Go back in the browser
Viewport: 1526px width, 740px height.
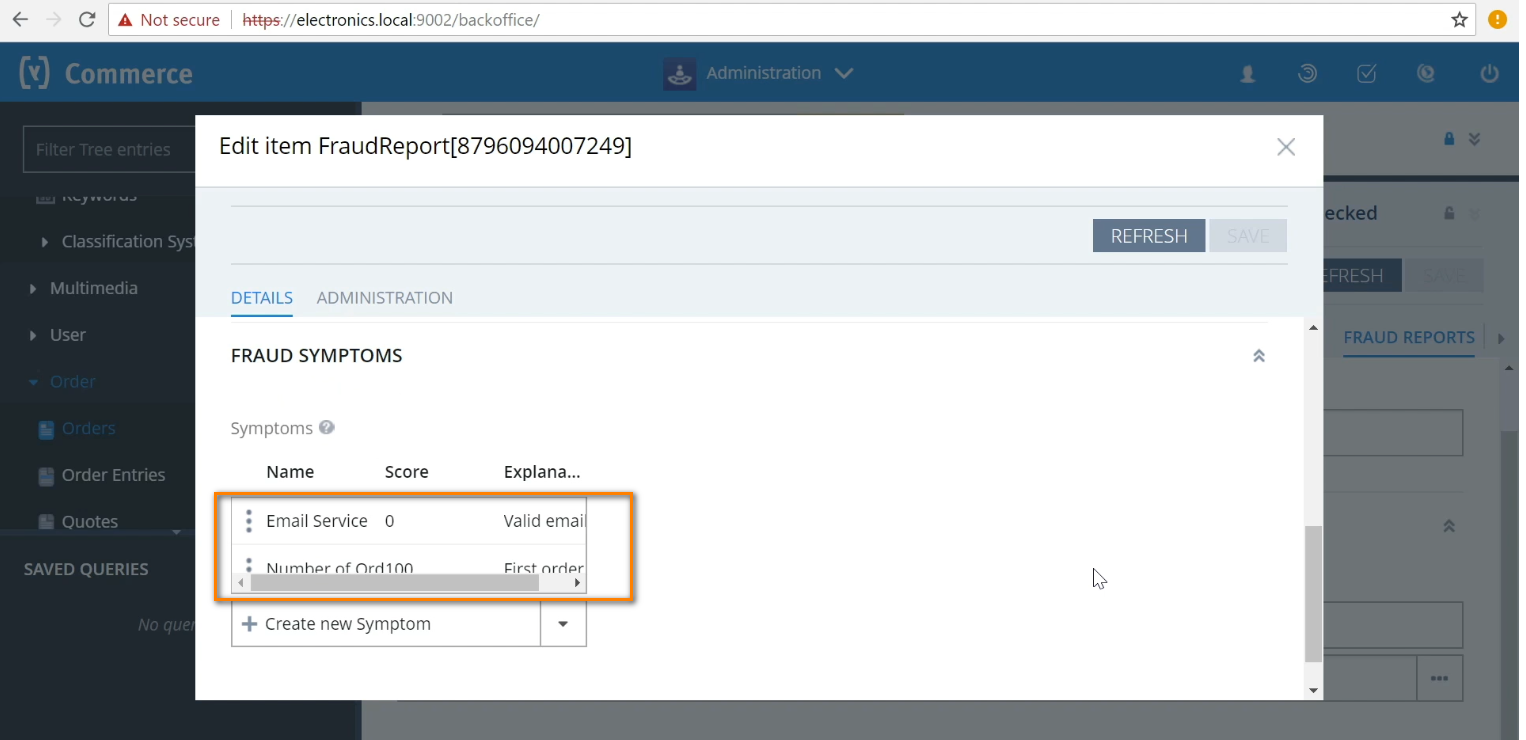coord(20,19)
